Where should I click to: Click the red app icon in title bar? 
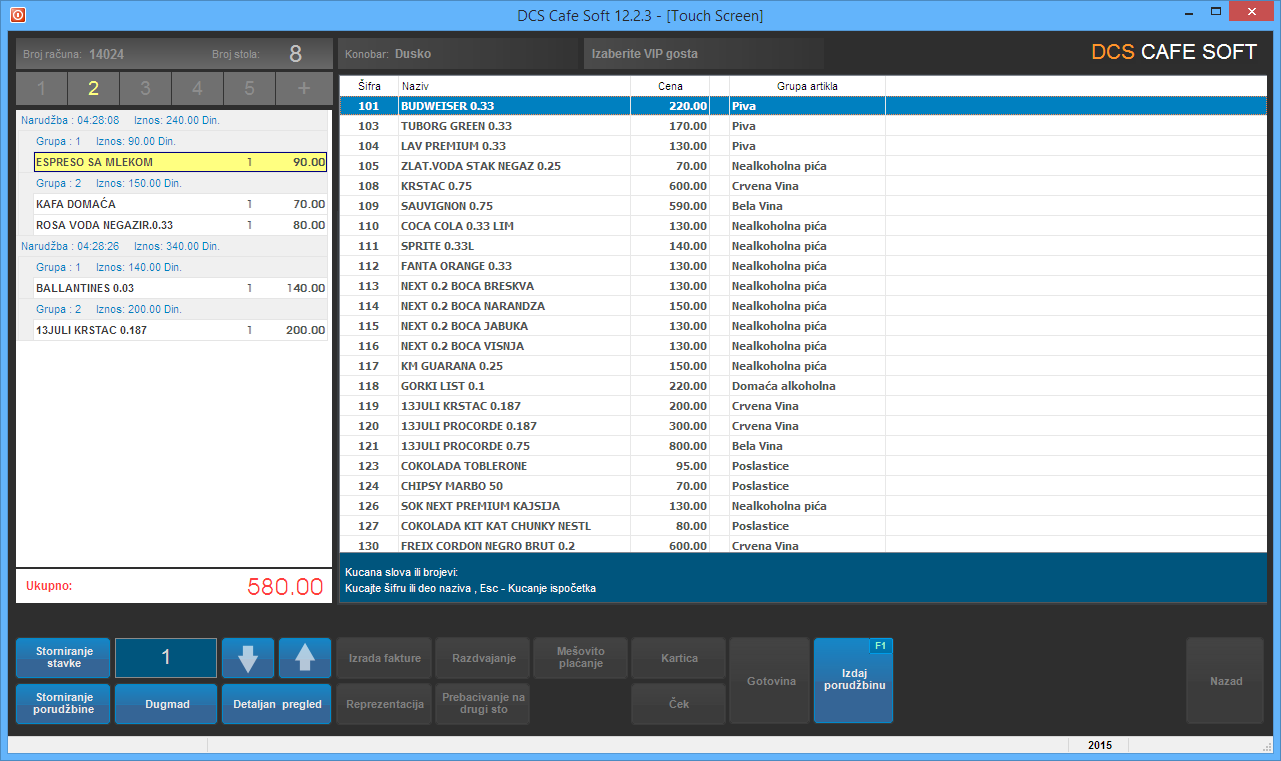(16, 15)
